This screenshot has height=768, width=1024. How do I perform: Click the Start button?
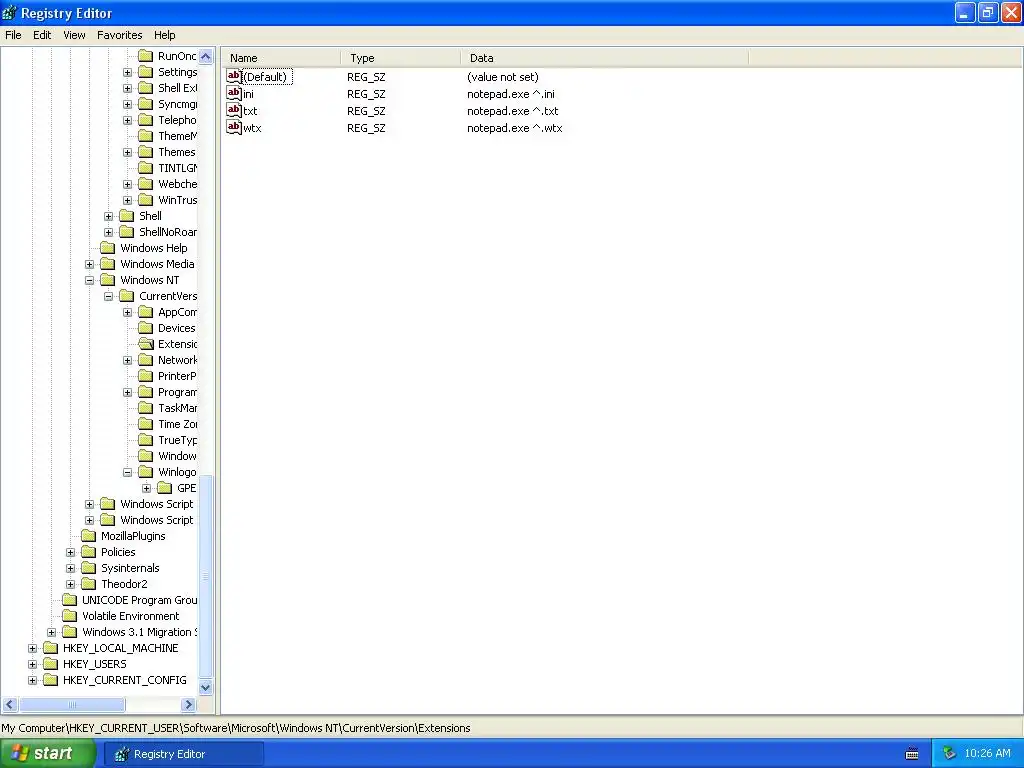(48, 754)
